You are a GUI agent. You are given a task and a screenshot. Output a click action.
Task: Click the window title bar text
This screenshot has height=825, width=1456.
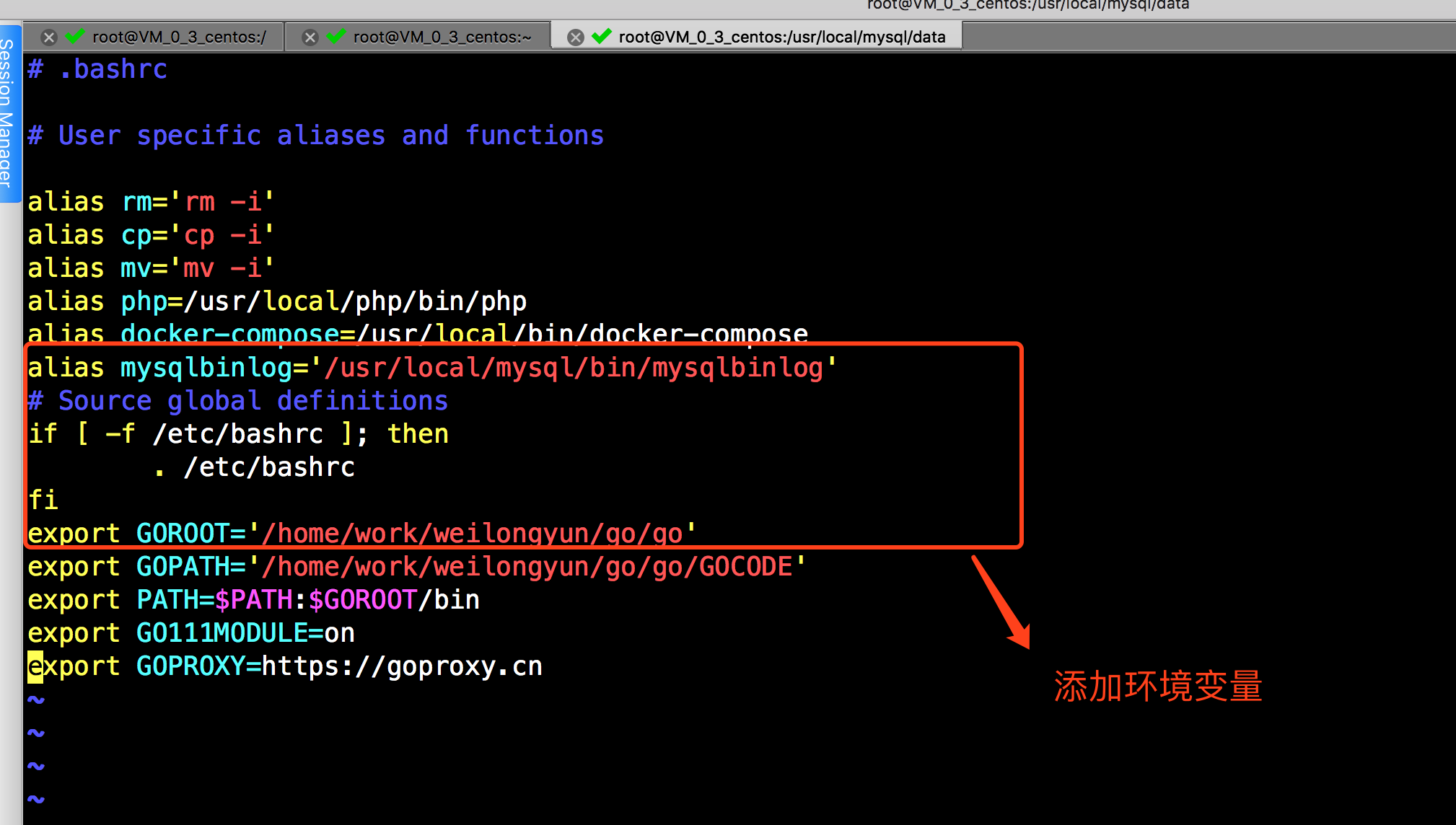coord(1027,5)
